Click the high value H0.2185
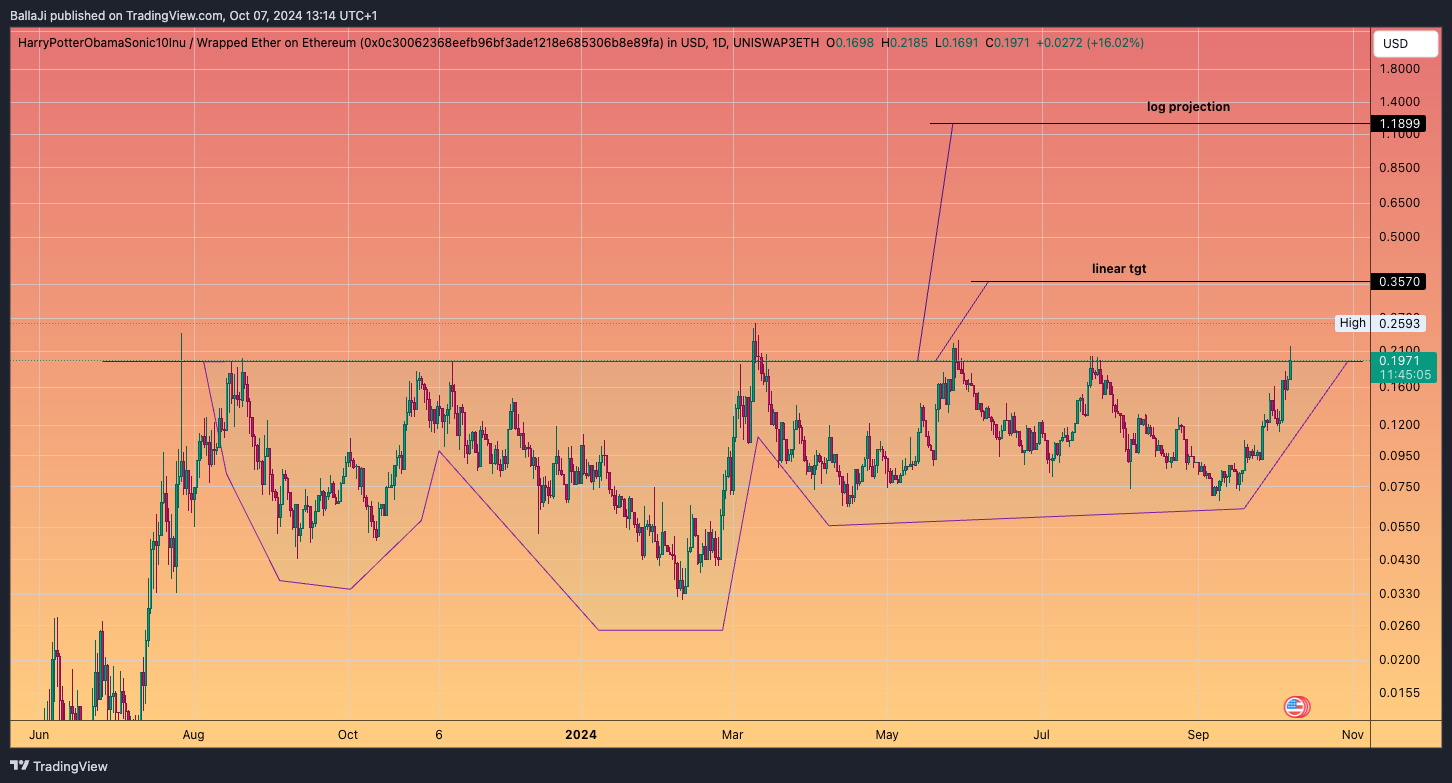Screen dimensions: 1452x783 point(904,43)
